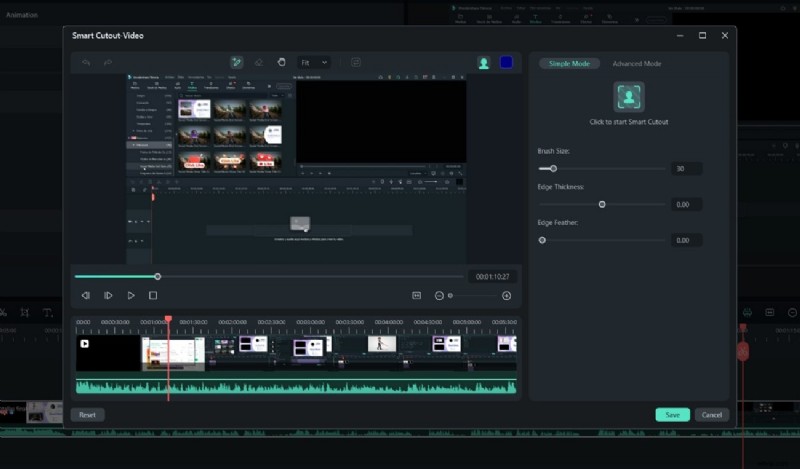Screen dimensions: 800x469
Task: Stop the preview playback
Action: coord(153,295)
